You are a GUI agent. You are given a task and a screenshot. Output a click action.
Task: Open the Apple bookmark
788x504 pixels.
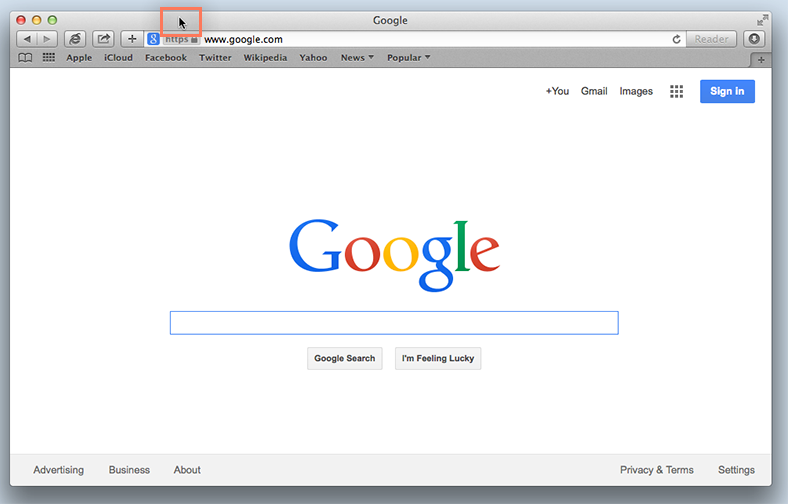[x=79, y=58]
